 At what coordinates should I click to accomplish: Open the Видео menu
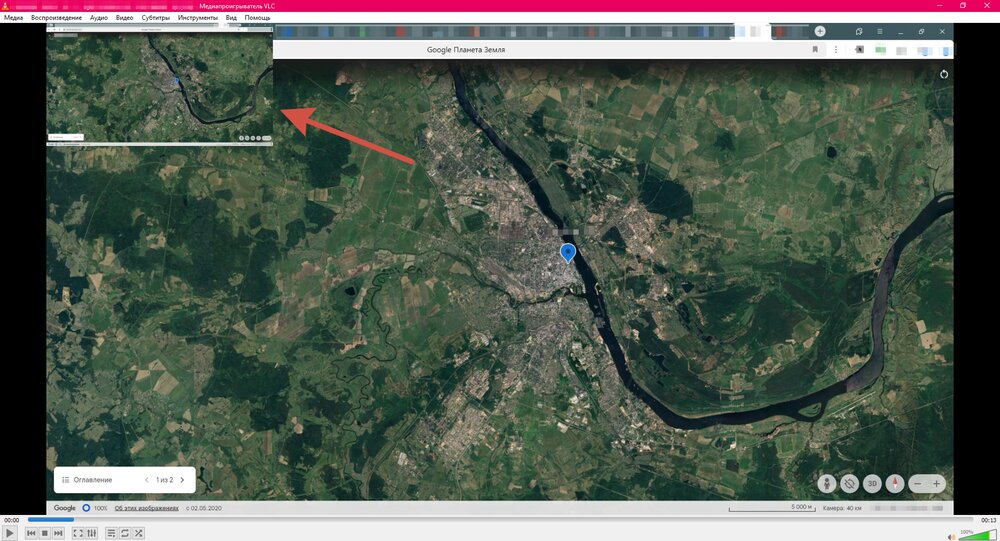point(124,18)
